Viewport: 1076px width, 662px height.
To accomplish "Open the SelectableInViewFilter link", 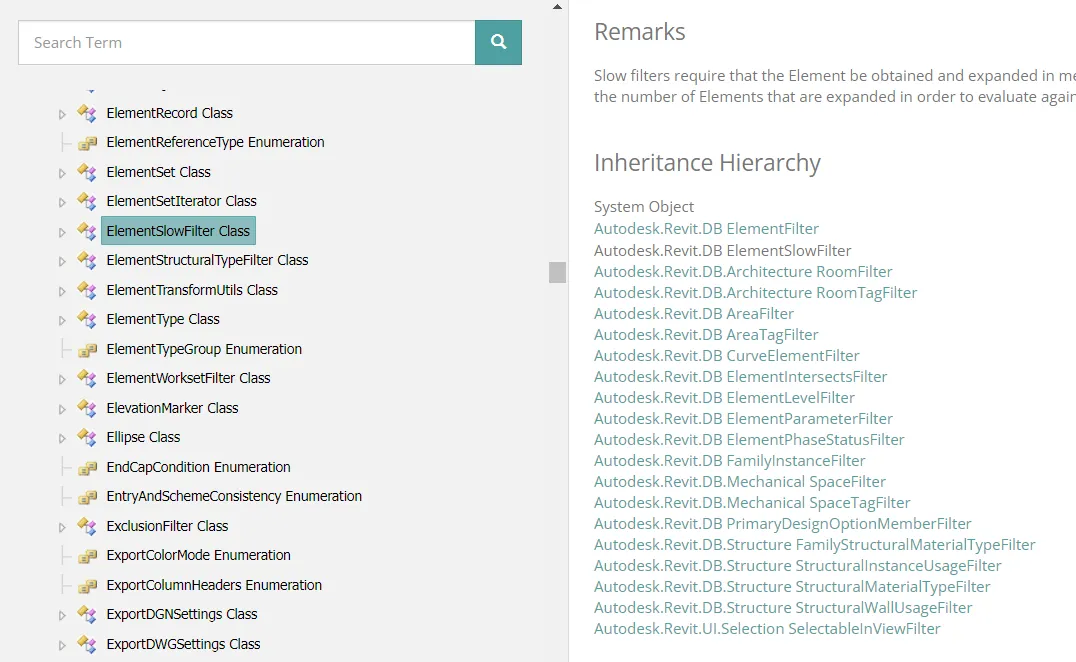I will 767,629.
